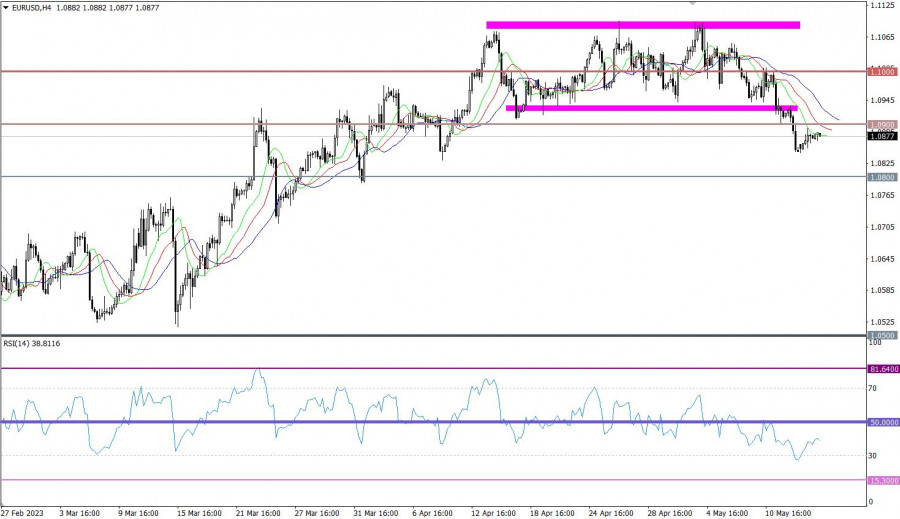Click the 27 Mar 16:00 time label
The width and height of the screenshot is (900, 519).
(317, 513)
